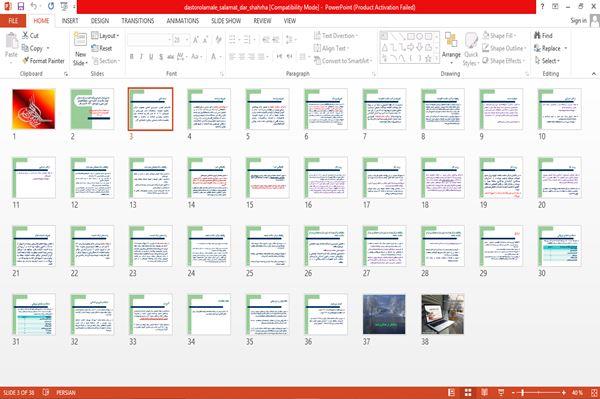Image resolution: width=600 pixels, height=399 pixels.
Task: Toggle strikethrough formatting
Action: point(170,57)
